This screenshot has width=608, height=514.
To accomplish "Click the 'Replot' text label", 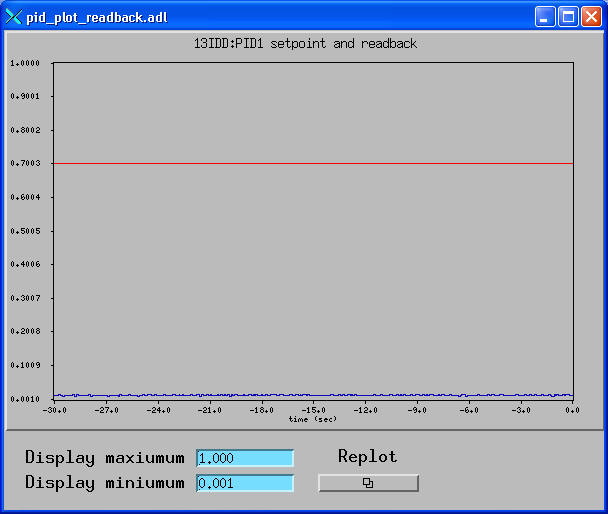I will click(367, 457).
